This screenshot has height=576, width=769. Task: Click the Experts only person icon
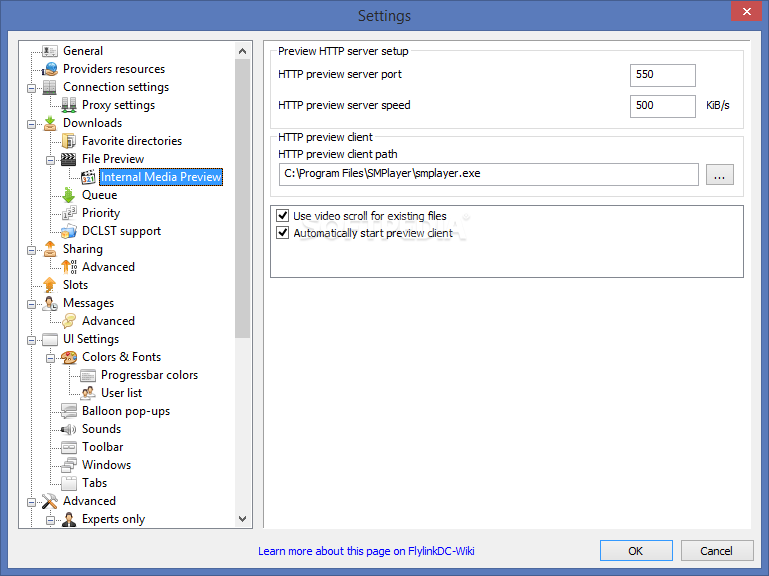coord(69,519)
